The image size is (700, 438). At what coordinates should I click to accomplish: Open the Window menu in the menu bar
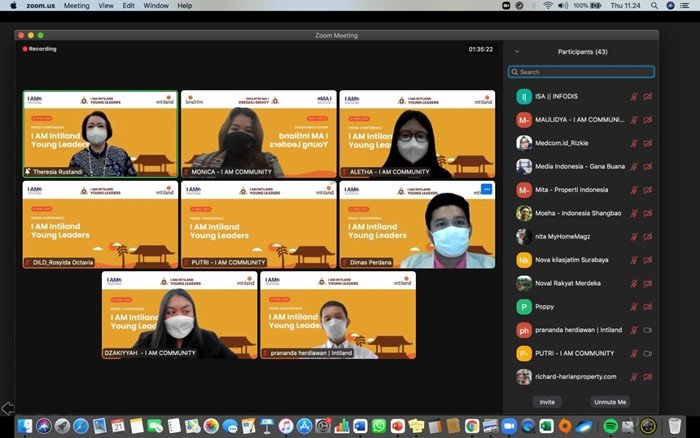point(156,5)
